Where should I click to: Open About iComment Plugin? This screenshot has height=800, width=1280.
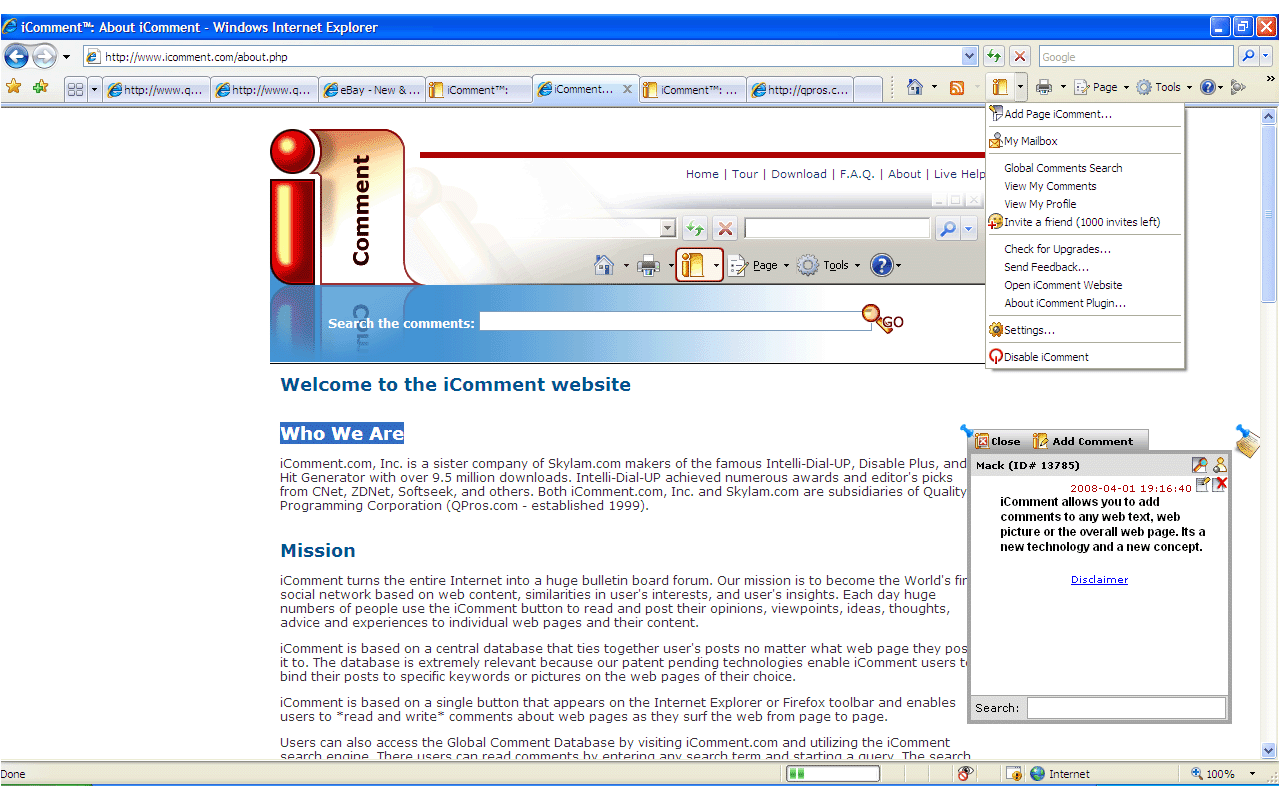[1085, 303]
